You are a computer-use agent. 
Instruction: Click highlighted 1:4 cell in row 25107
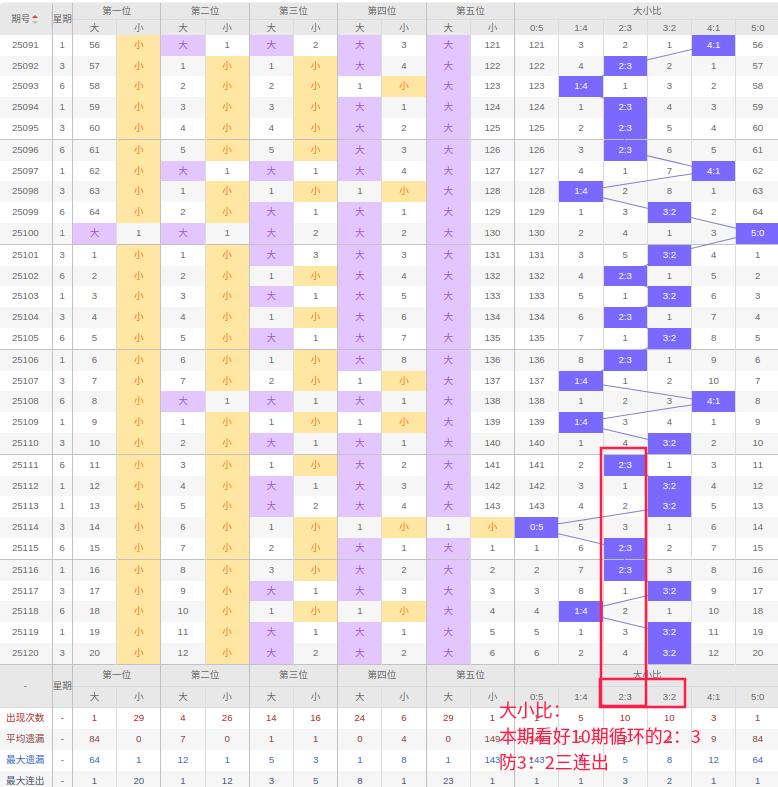[581, 381]
